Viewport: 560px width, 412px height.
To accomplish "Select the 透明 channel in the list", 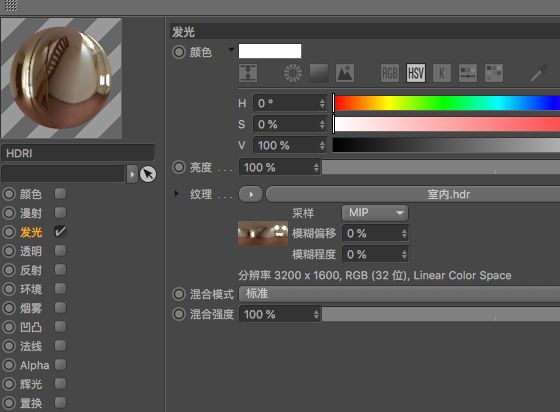I will pyautogui.click(x=31, y=251).
